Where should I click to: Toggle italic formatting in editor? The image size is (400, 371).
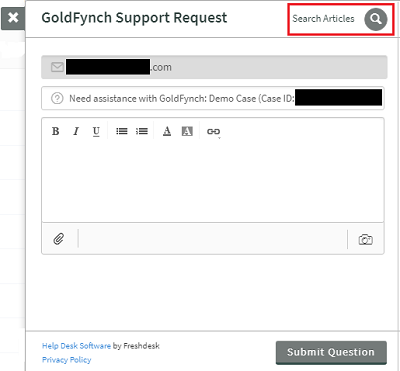click(x=76, y=131)
